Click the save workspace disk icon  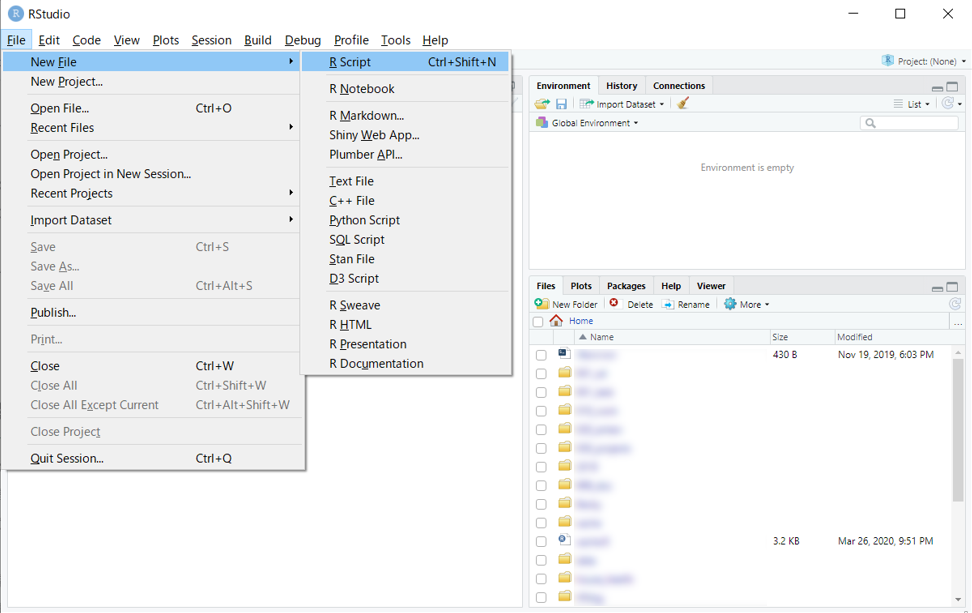[x=561, y=104]
